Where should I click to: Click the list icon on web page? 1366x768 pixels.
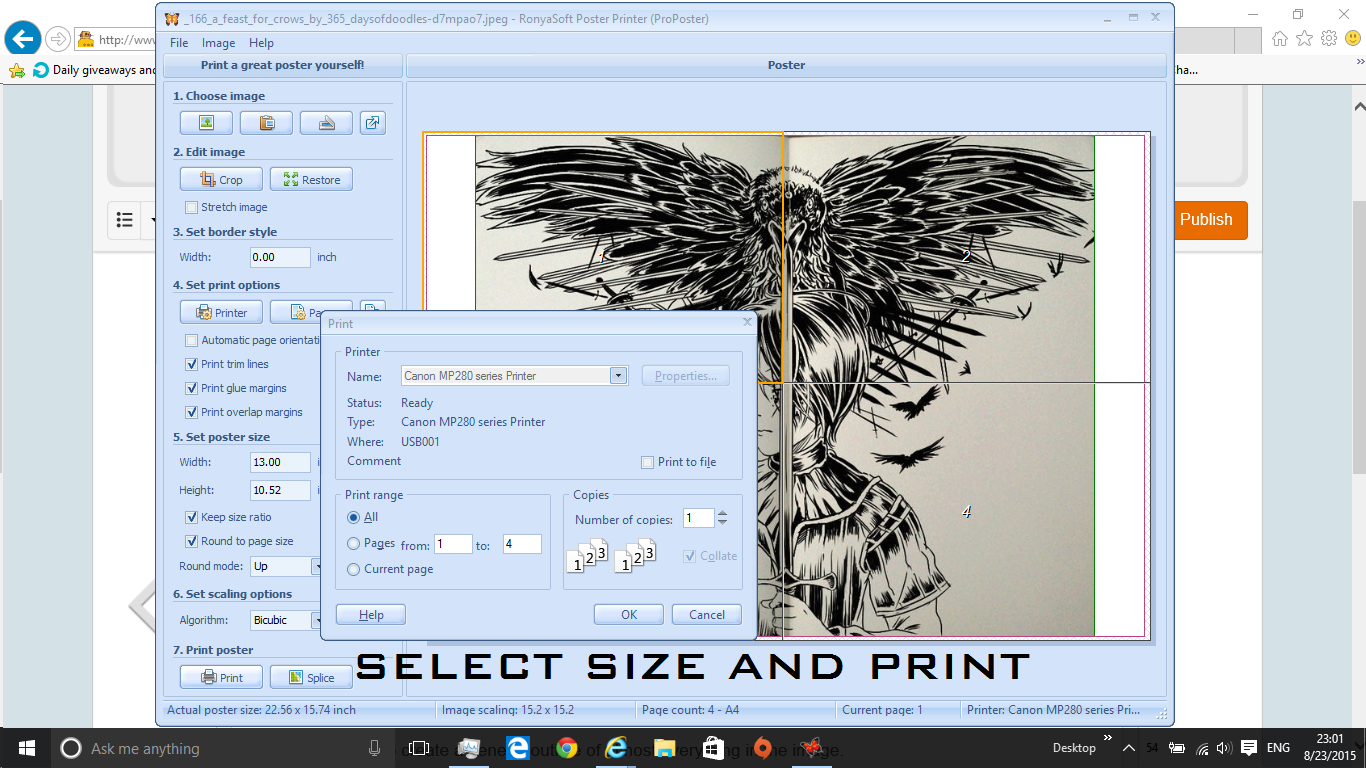125,219
